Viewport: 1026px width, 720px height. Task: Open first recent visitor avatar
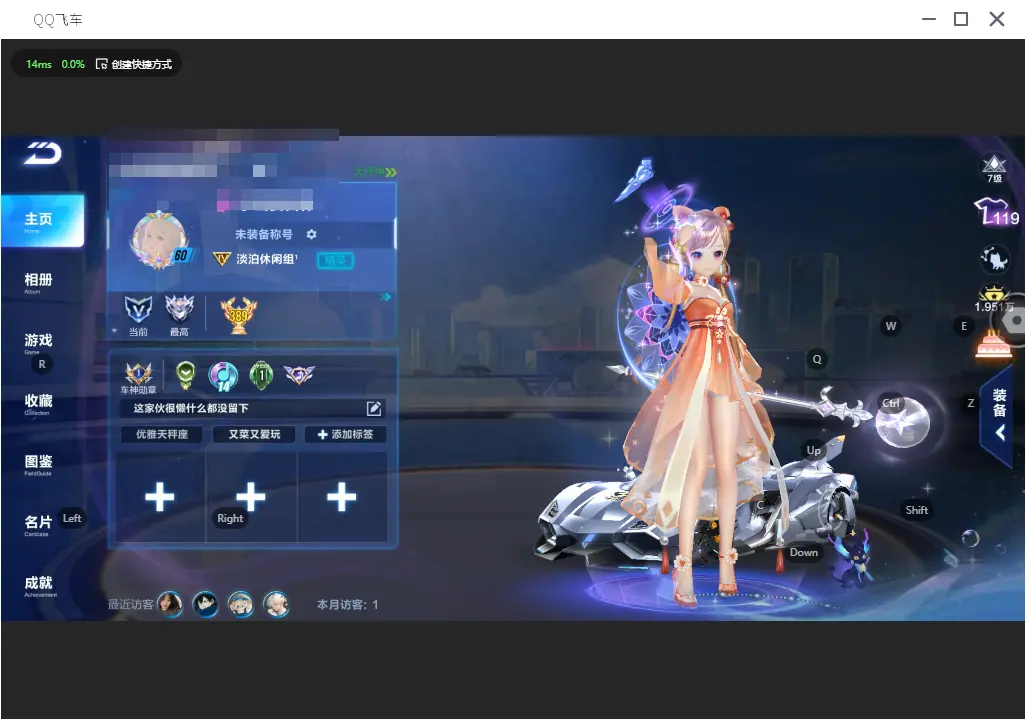pyautogui.click(x=170, y=604)
